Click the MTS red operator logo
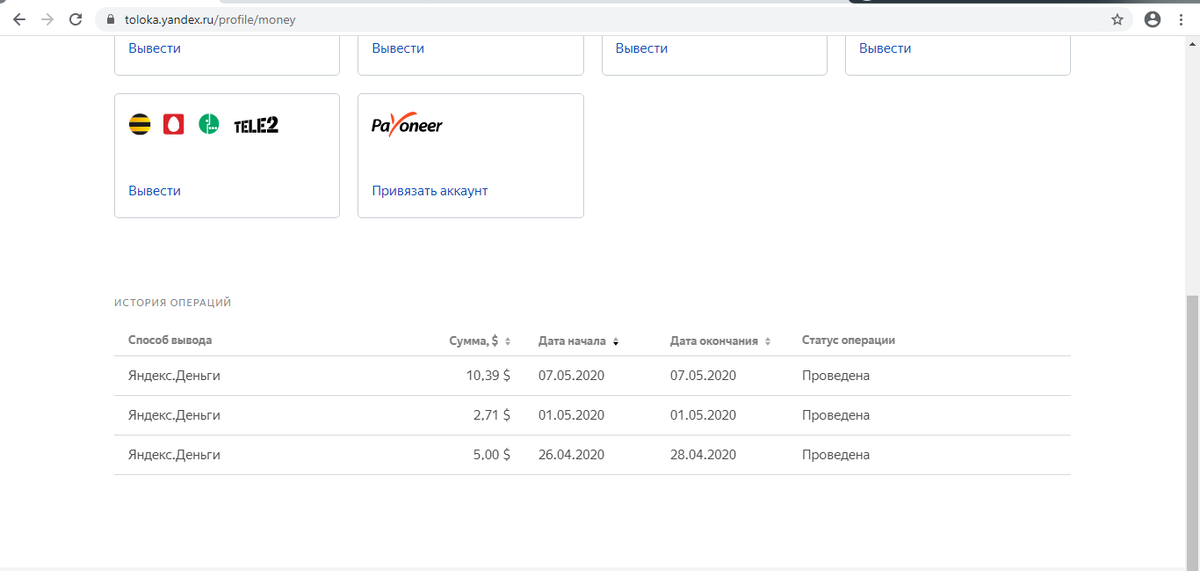 (x=174, y=125)
